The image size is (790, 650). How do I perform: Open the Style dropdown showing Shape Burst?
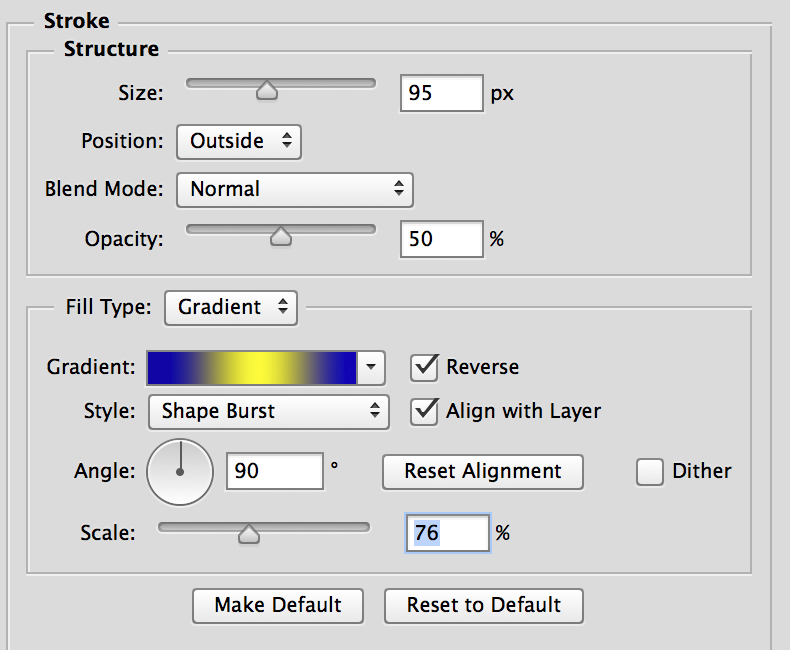pyautogui.click(x=269, y=412)
